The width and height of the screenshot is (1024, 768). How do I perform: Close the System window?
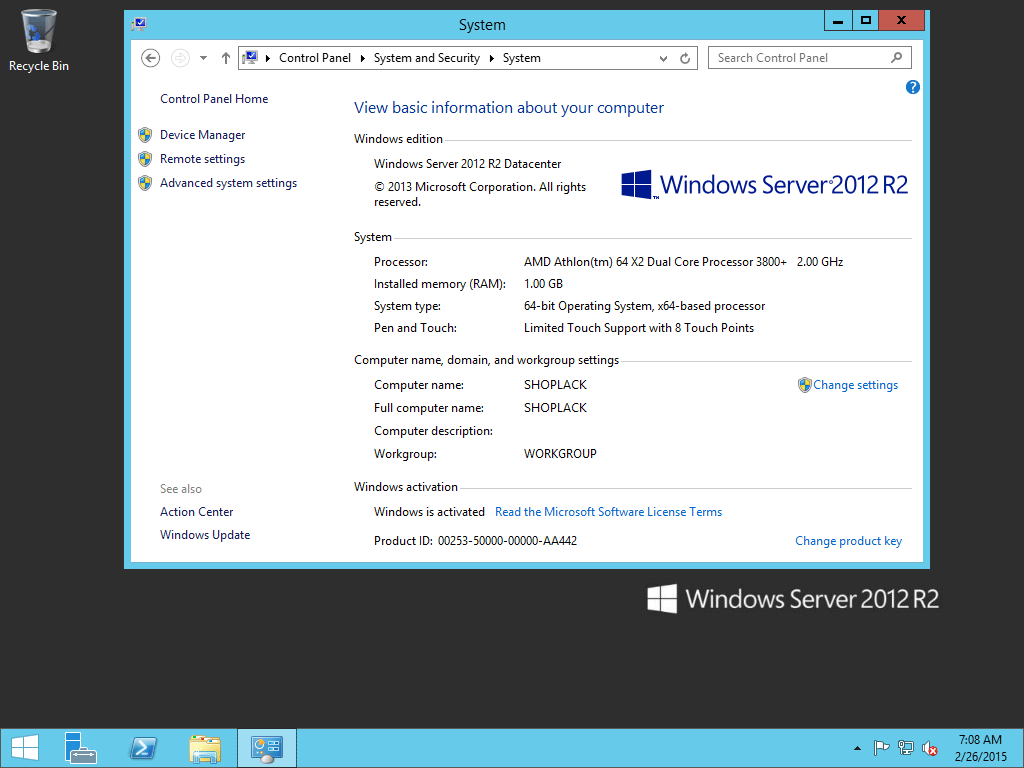[x=901, y=20]
